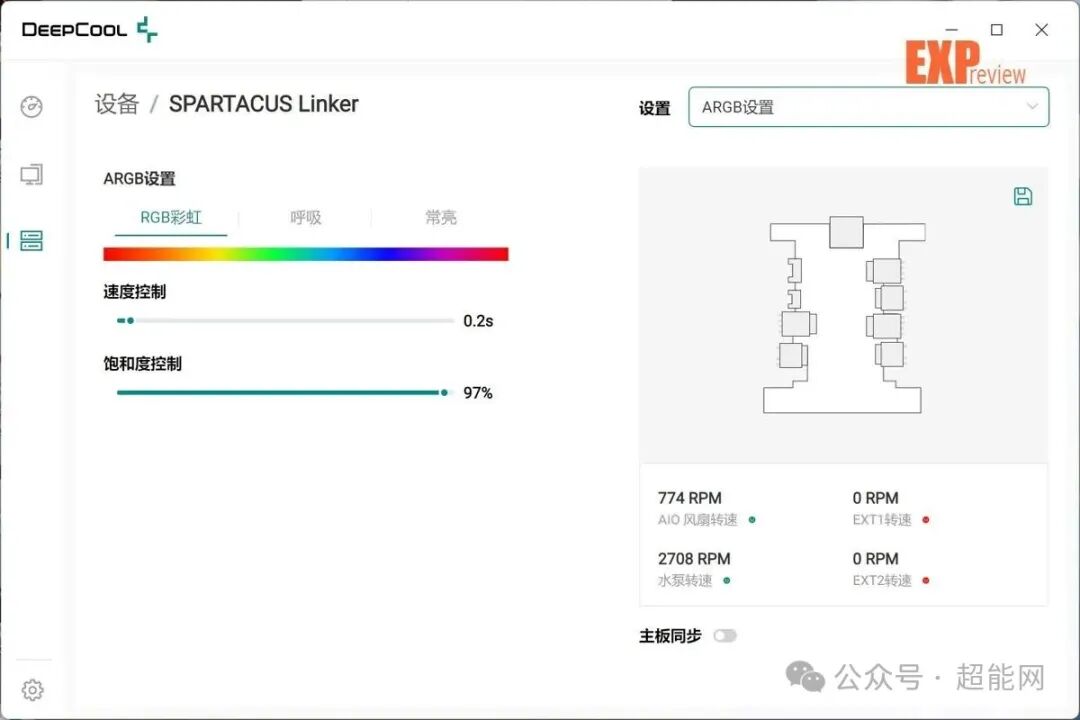
Task: Click the red indicator beside EXT2转速
Action: point(927,580)
